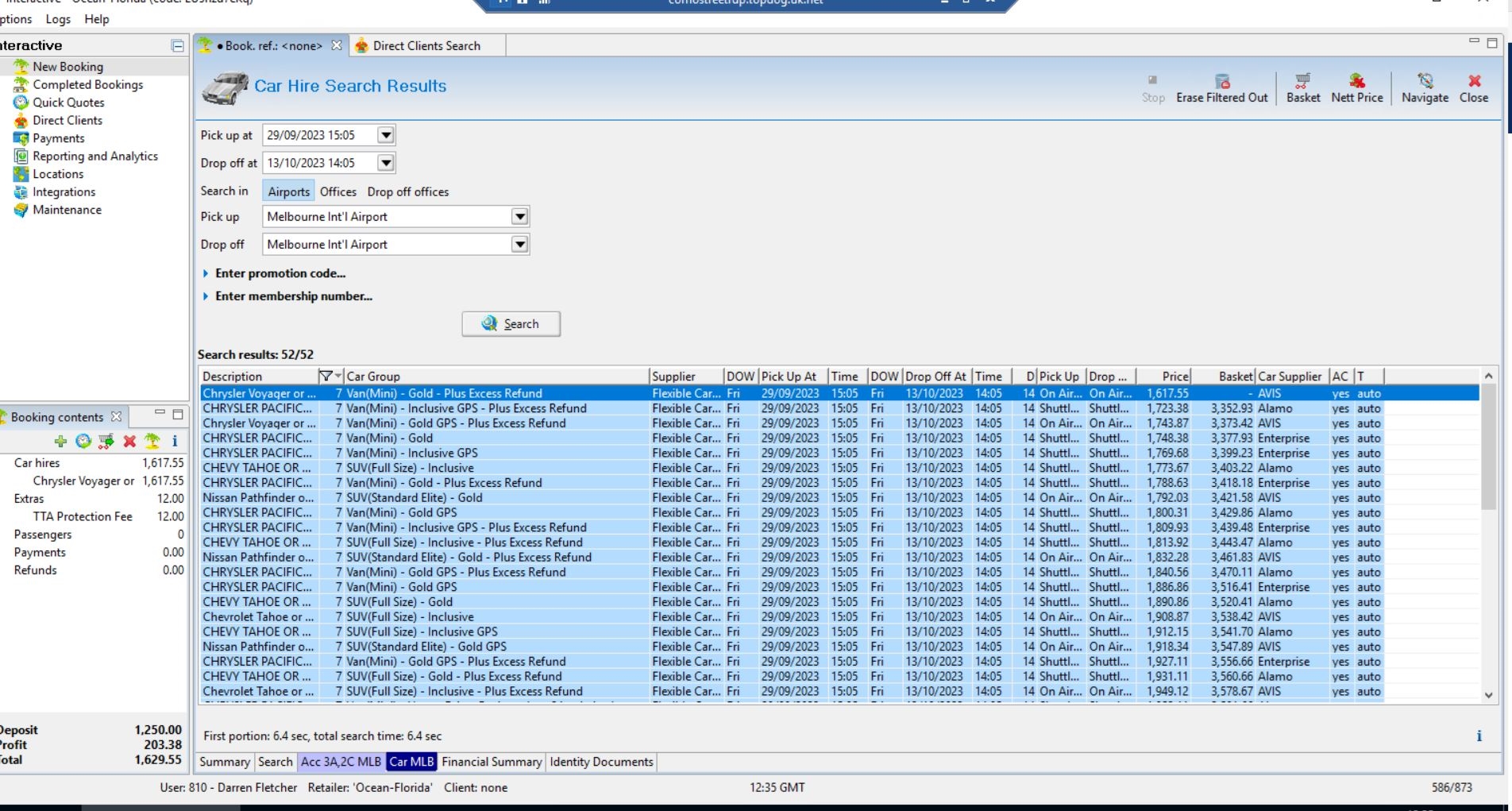The width and height of the screenshot is (1512, 811).
Task: Sort results by Car Group column header
Action: coord(496,376)
